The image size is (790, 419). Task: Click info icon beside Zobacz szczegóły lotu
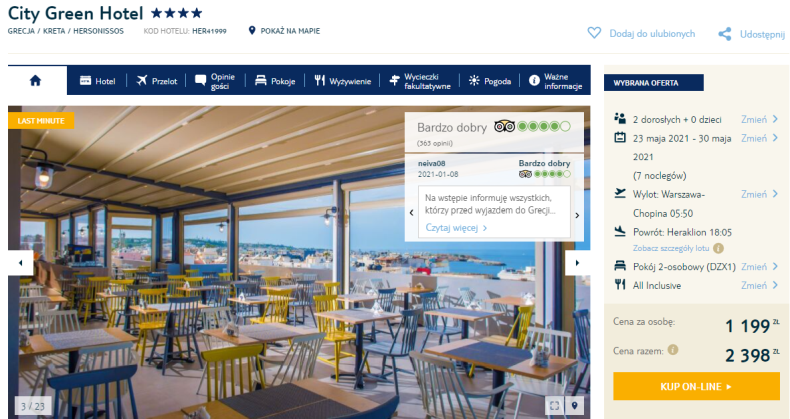[x=718, y=248]
